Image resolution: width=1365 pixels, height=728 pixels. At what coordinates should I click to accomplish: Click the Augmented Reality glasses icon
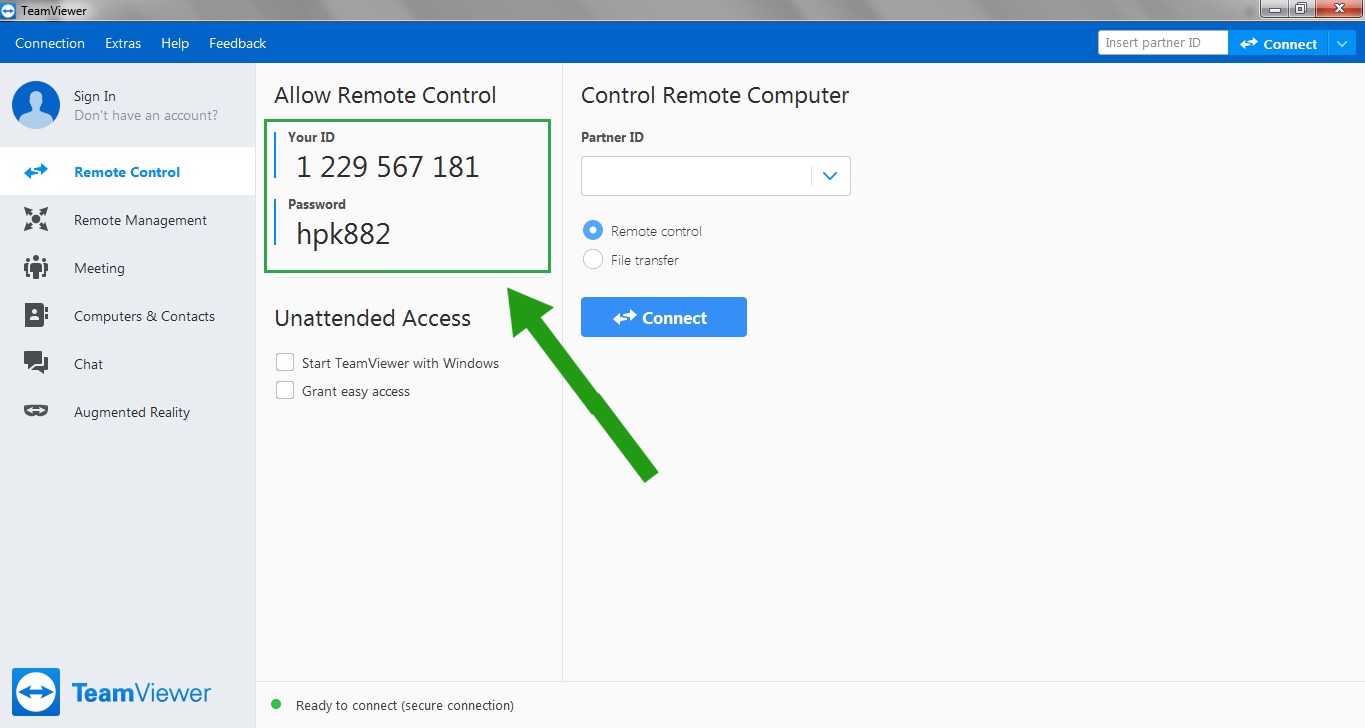click(36, 411)
